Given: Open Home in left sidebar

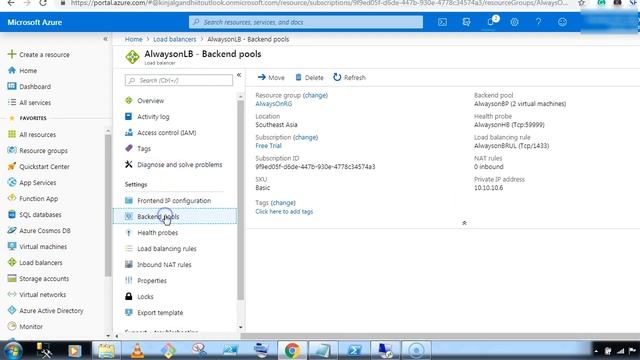Looking at the screenshot, I should point(22,70).
